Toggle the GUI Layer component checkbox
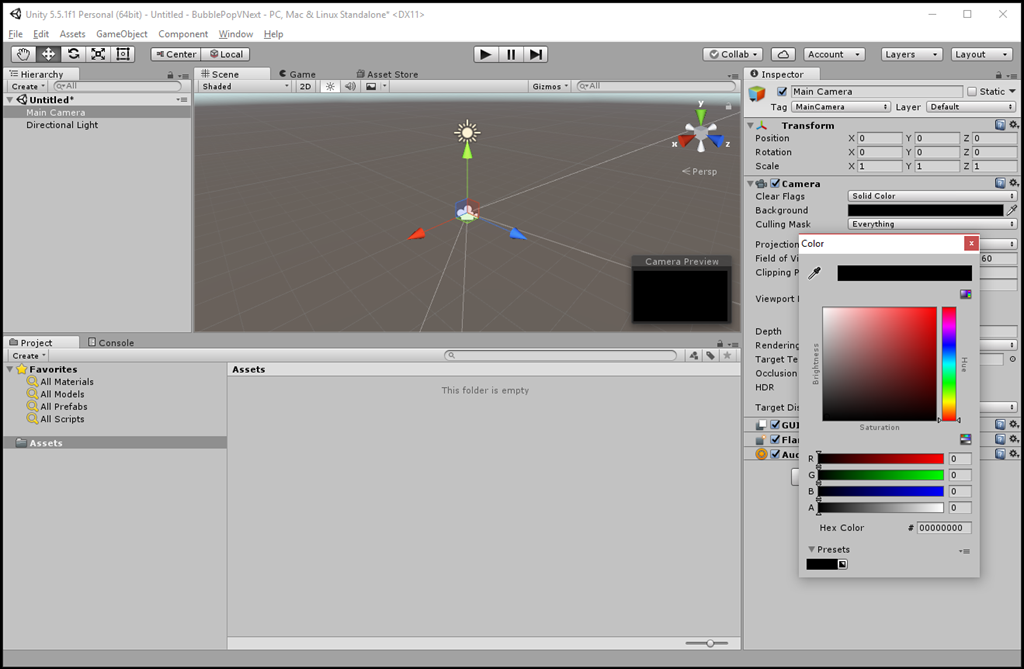The height and width of the screenshot is (669, 1024). click(x=775, y=425)
